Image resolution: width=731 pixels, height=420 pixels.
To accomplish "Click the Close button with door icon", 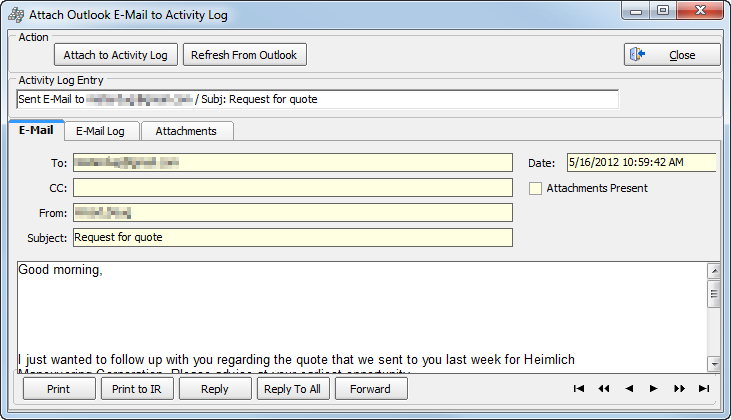I will [x=672, y=55].
